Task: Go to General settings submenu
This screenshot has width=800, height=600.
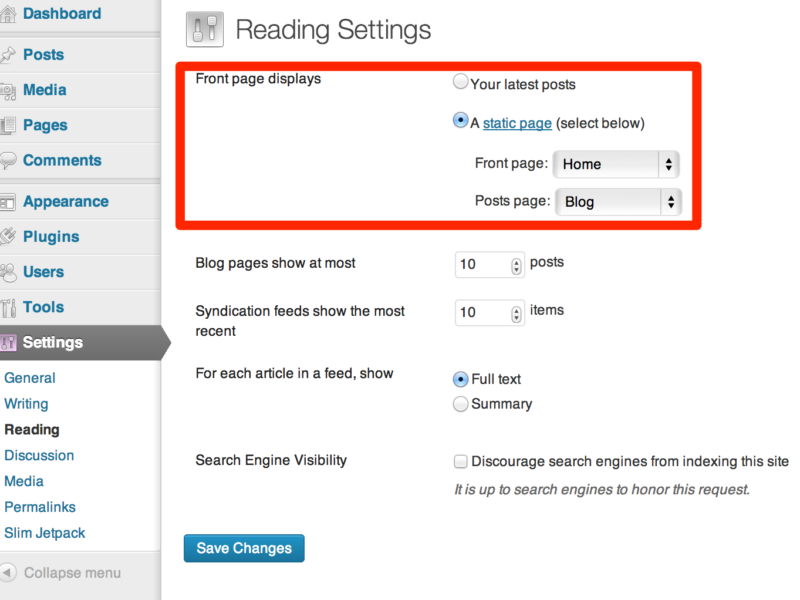Action: pos(30,378)
